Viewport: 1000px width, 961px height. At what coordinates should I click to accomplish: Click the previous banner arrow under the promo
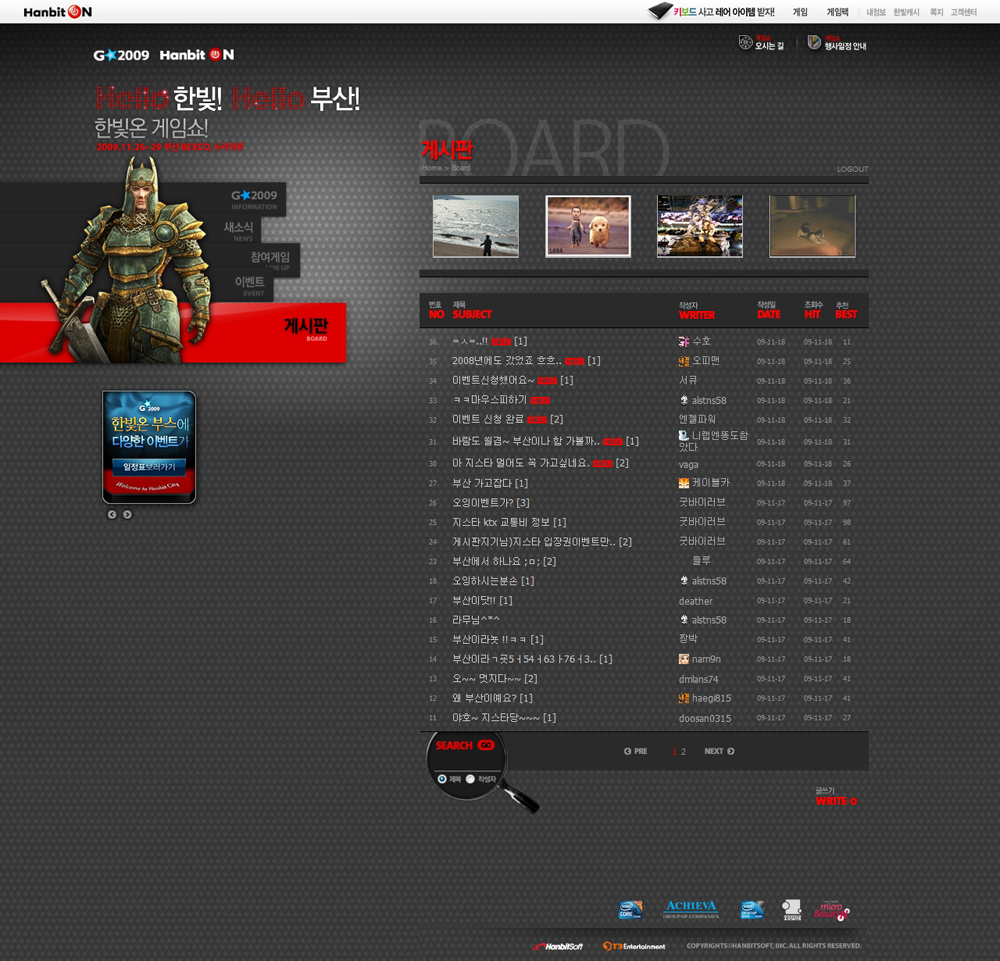(x=112, y=514)
